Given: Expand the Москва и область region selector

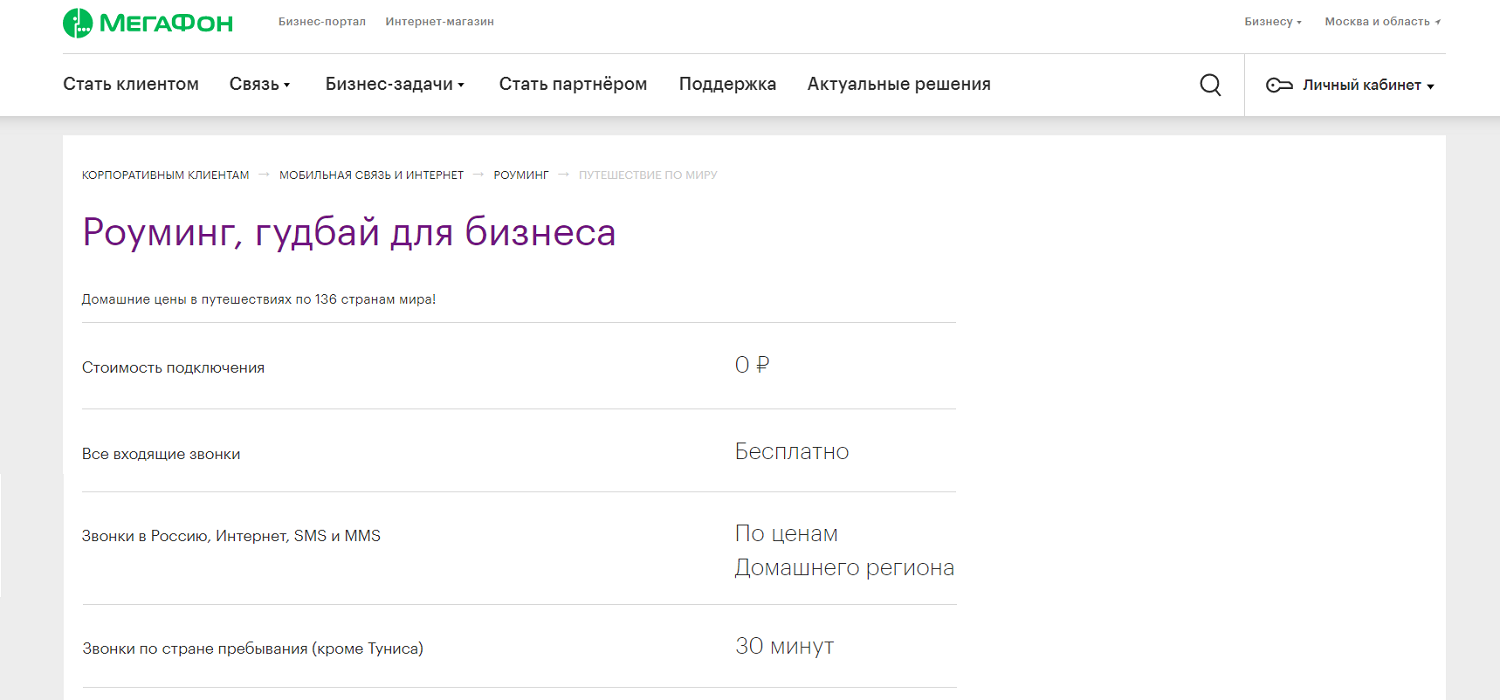Looking at the screenshot, I should click(x=1383, y=21).
